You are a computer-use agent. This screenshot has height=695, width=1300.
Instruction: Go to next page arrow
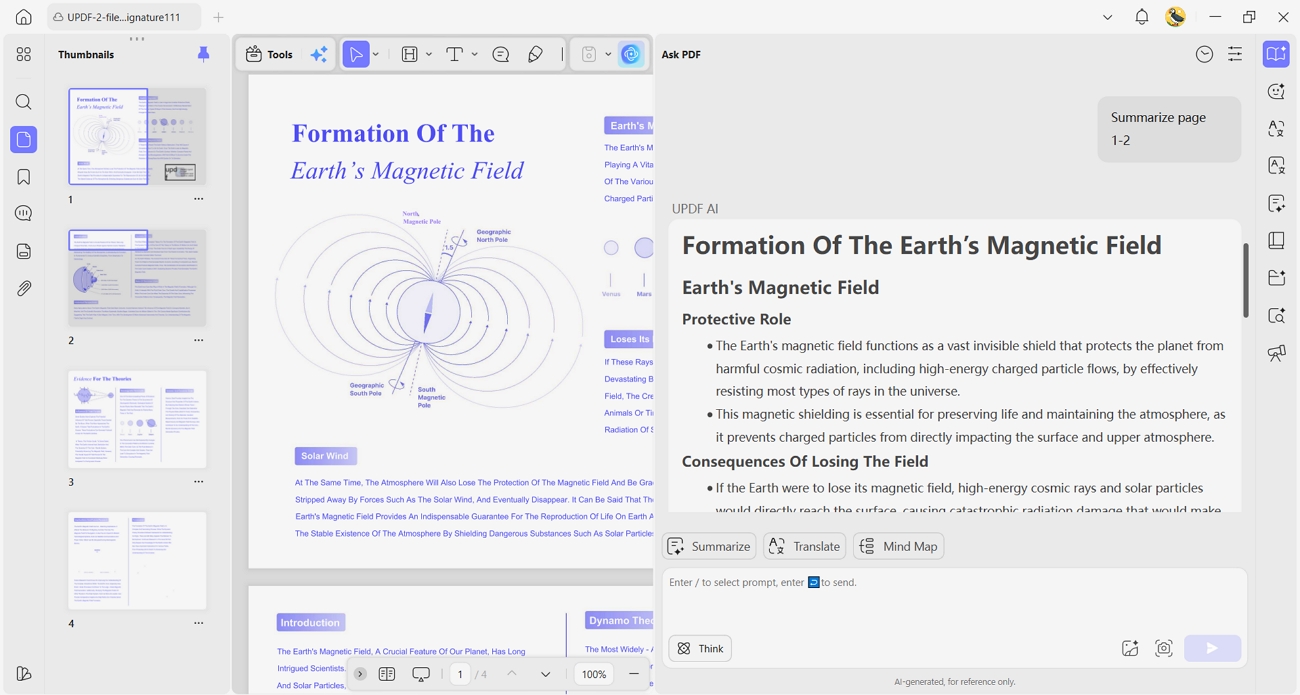click(545, 674)
